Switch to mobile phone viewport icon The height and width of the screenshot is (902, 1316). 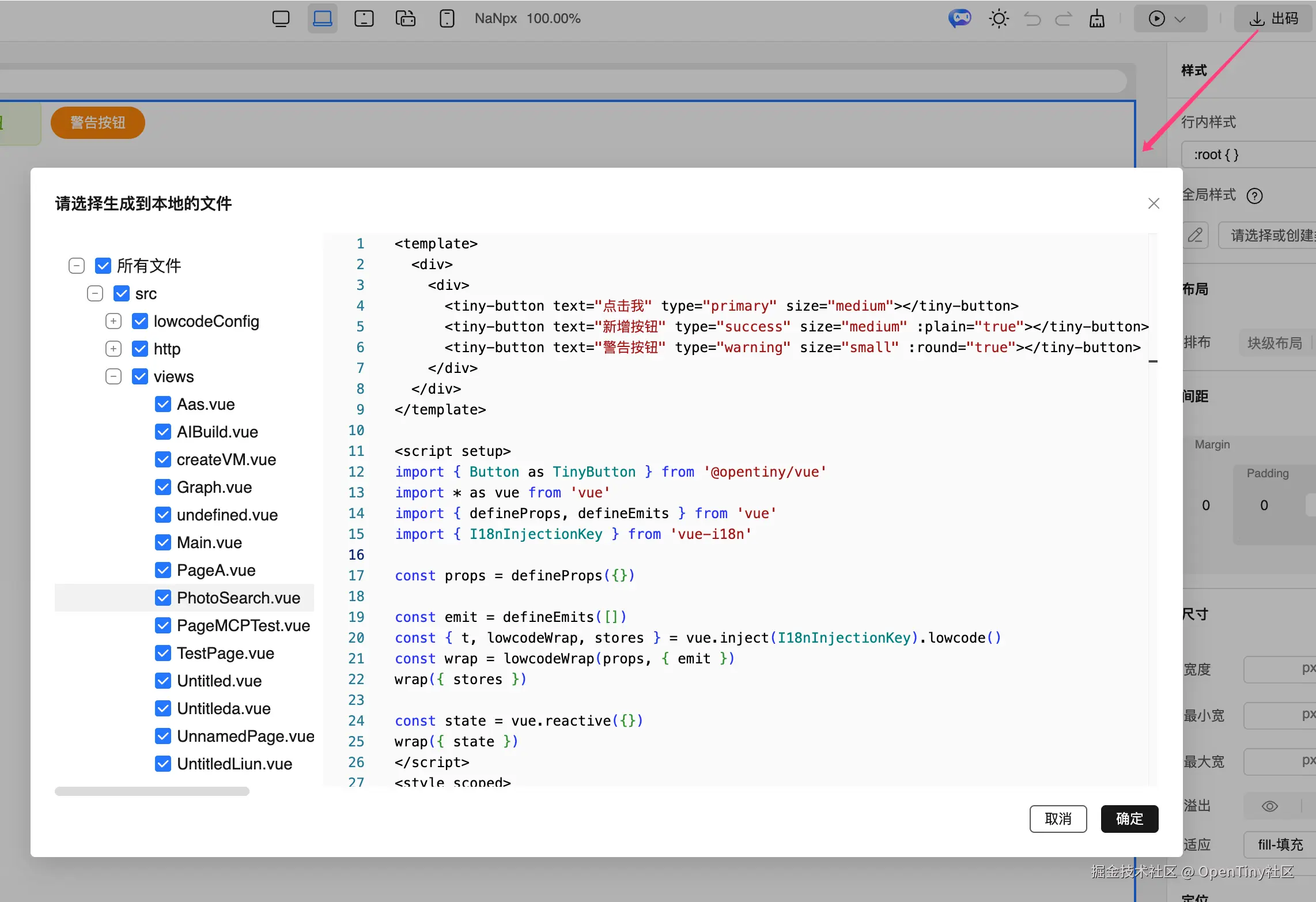pos(447,18)
